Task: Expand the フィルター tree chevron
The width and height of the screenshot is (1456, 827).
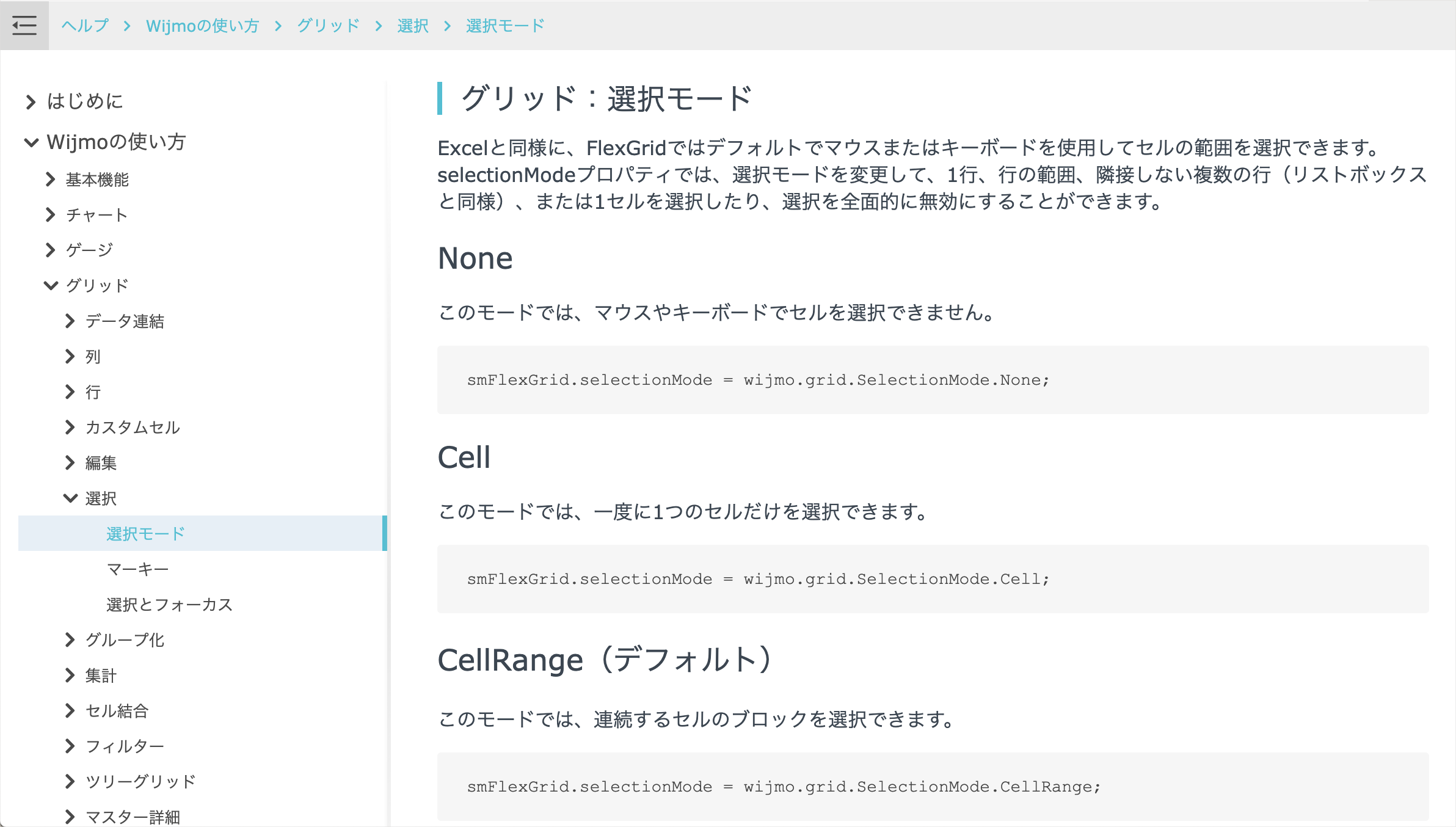Action: pyautogui.click(x=70, y=746)
